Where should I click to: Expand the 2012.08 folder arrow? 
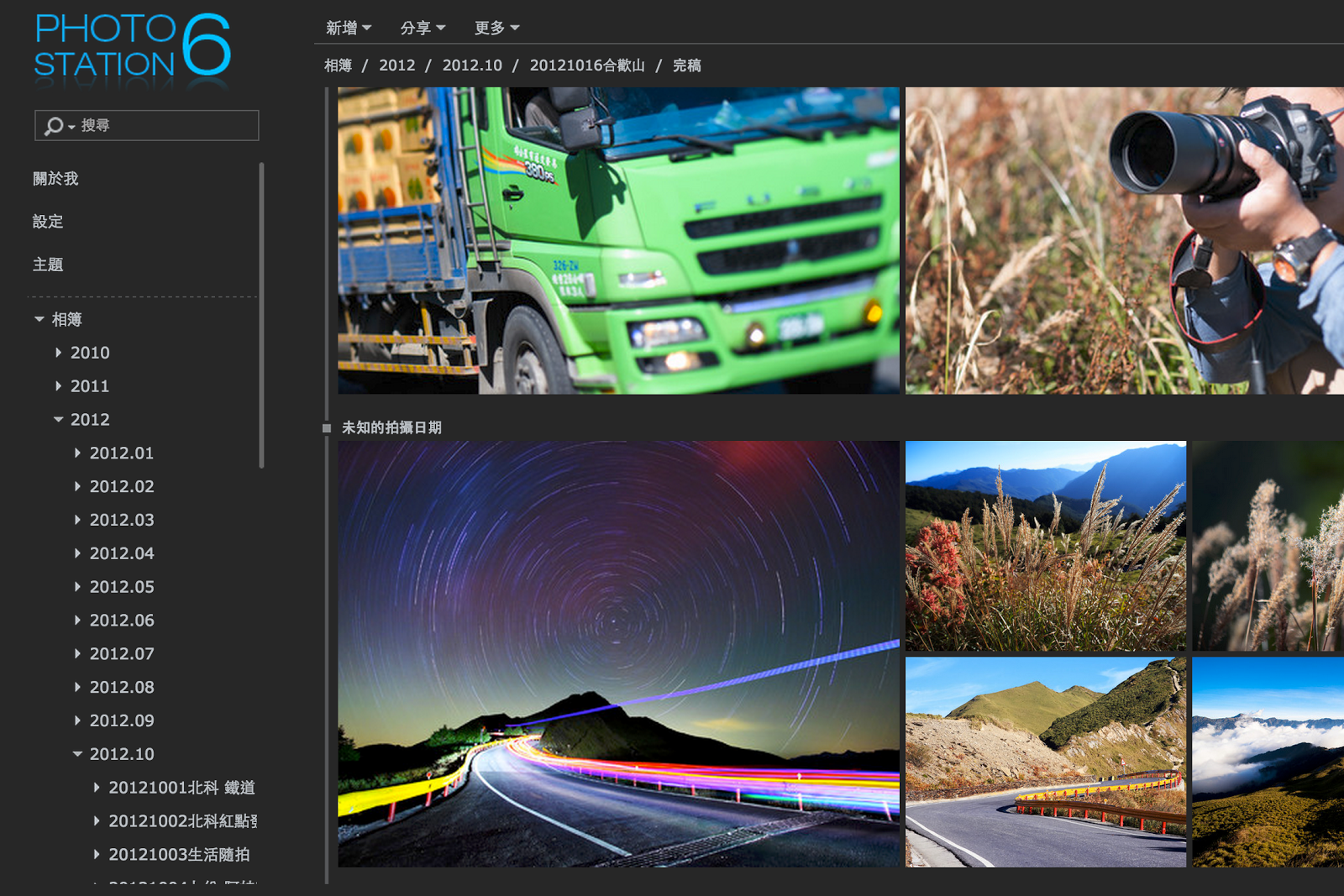78,687
